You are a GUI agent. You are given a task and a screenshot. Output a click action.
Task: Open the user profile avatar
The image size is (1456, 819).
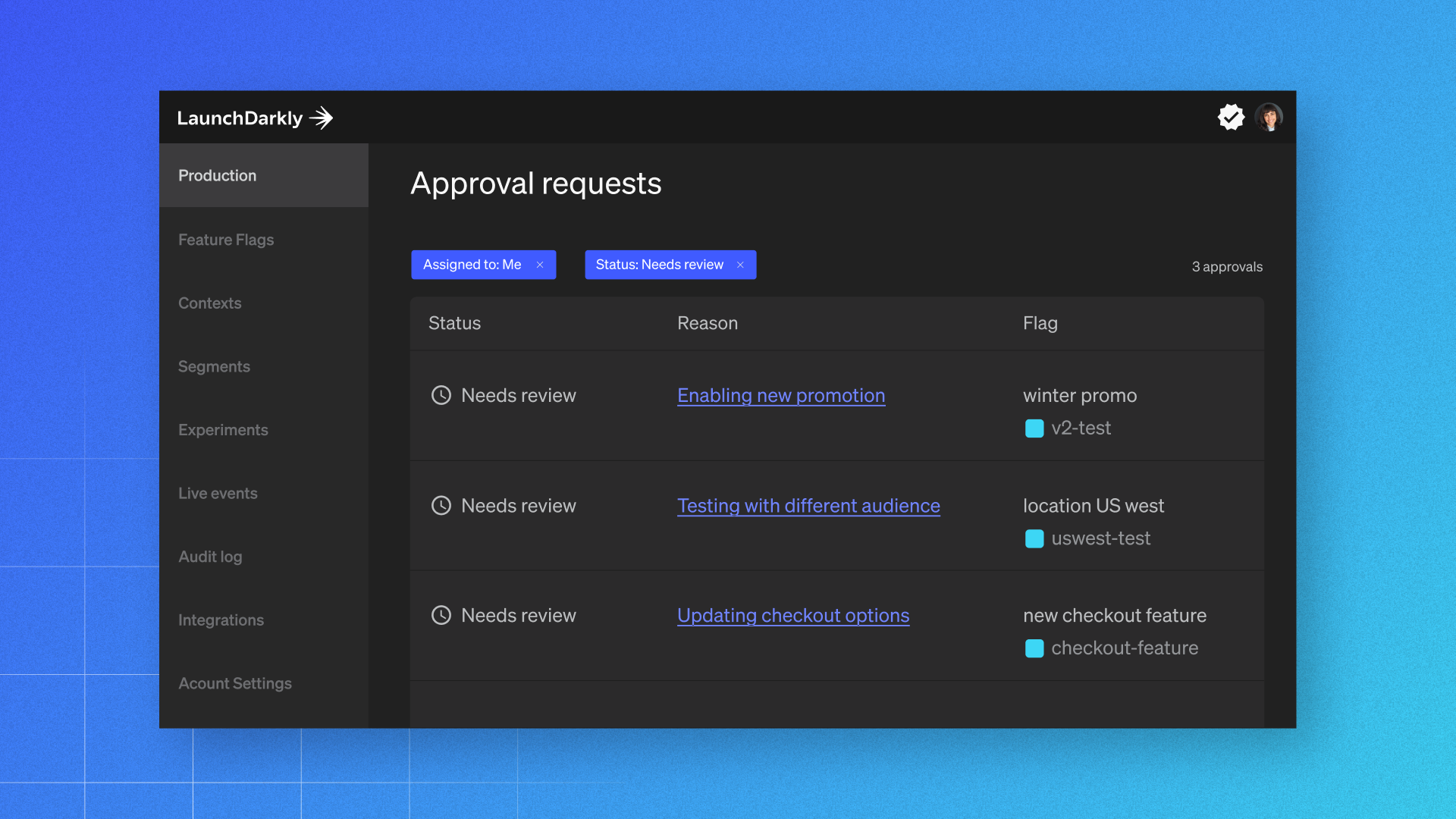point(1269,118)
